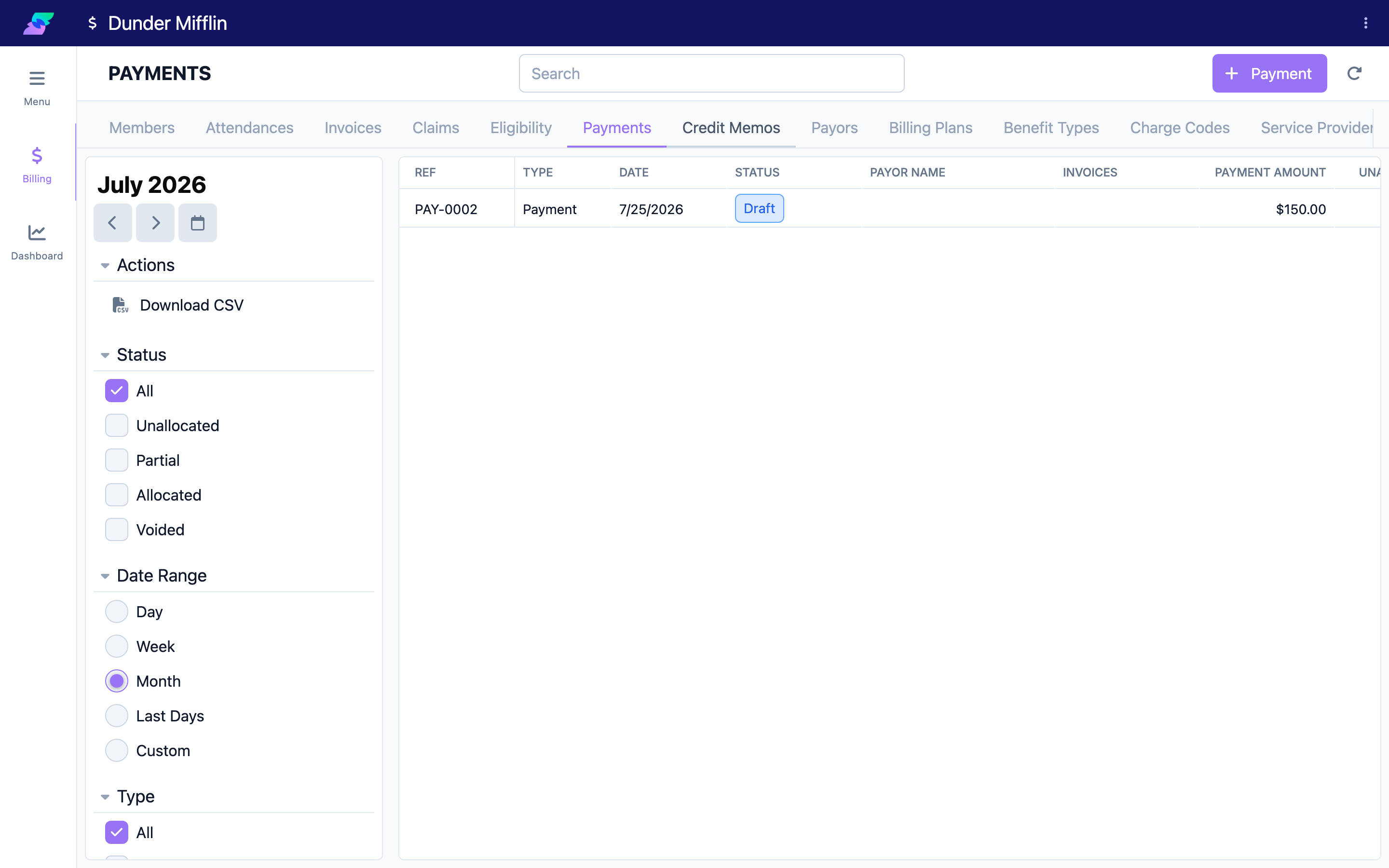
Task: Select the Day date range
Action: (x=117, y=611)
